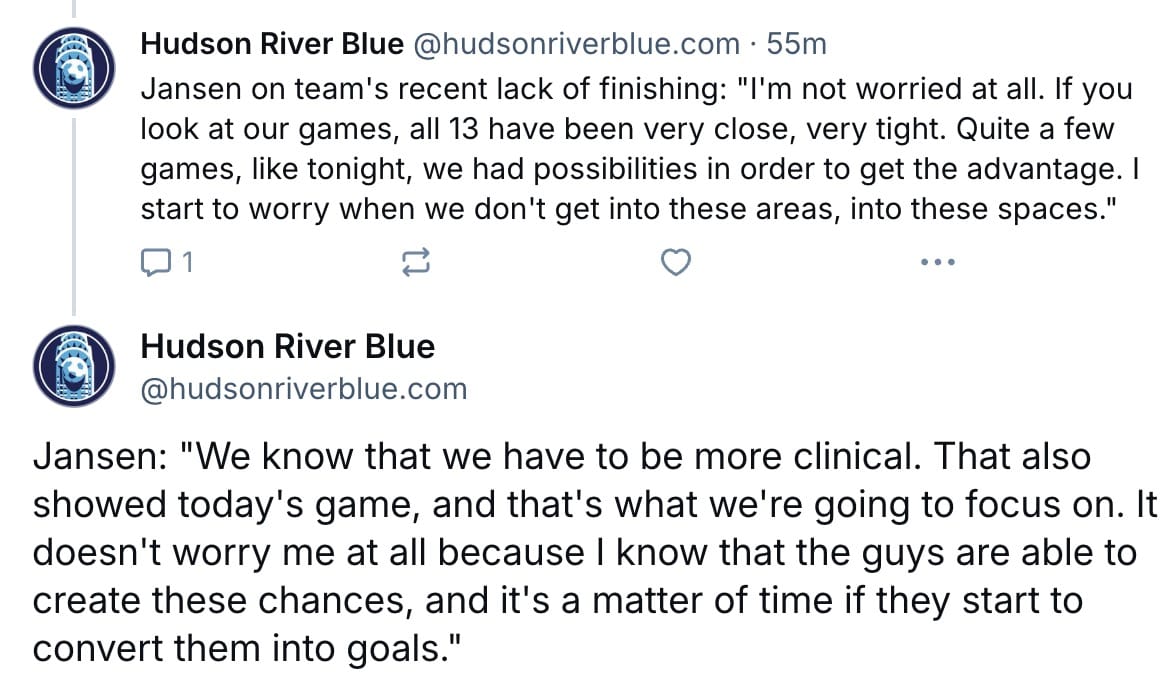Image resolution: width=1170 pixels, height=684 pixels.
Task: Open the three-dot more options menu
Action: click(937, 263)
